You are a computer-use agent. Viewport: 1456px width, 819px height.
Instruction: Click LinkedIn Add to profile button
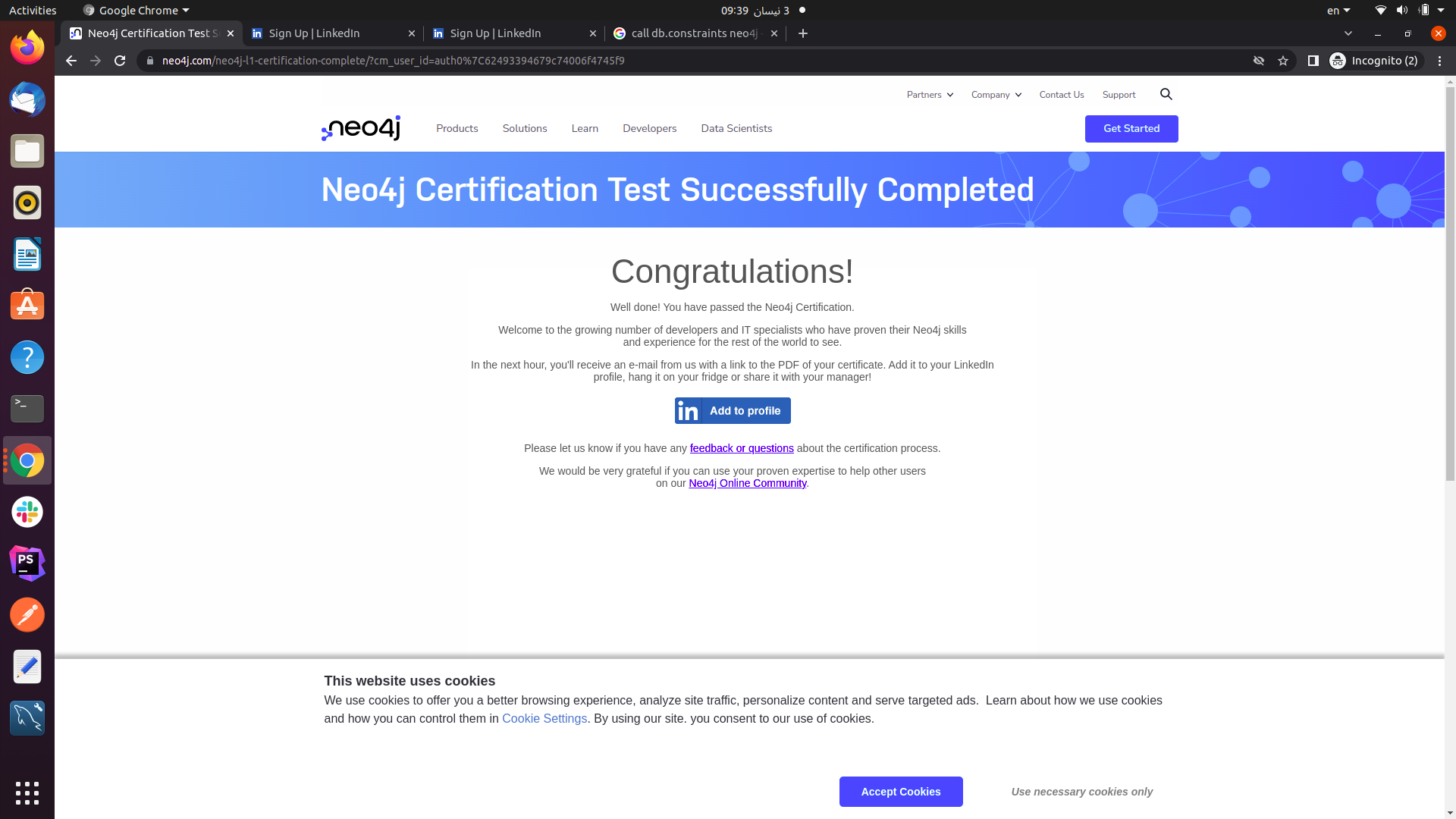(733, 411)
